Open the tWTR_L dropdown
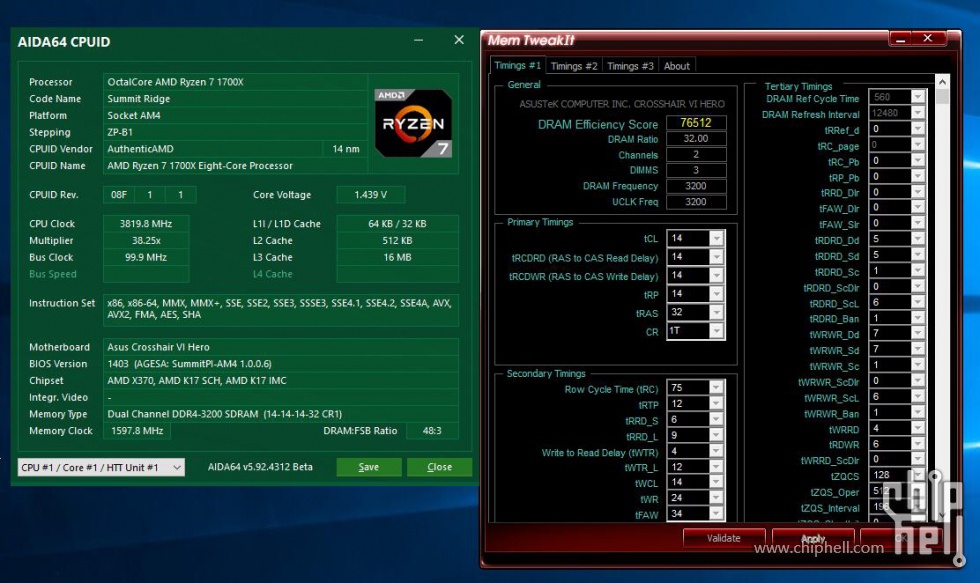 click(717, 467)
